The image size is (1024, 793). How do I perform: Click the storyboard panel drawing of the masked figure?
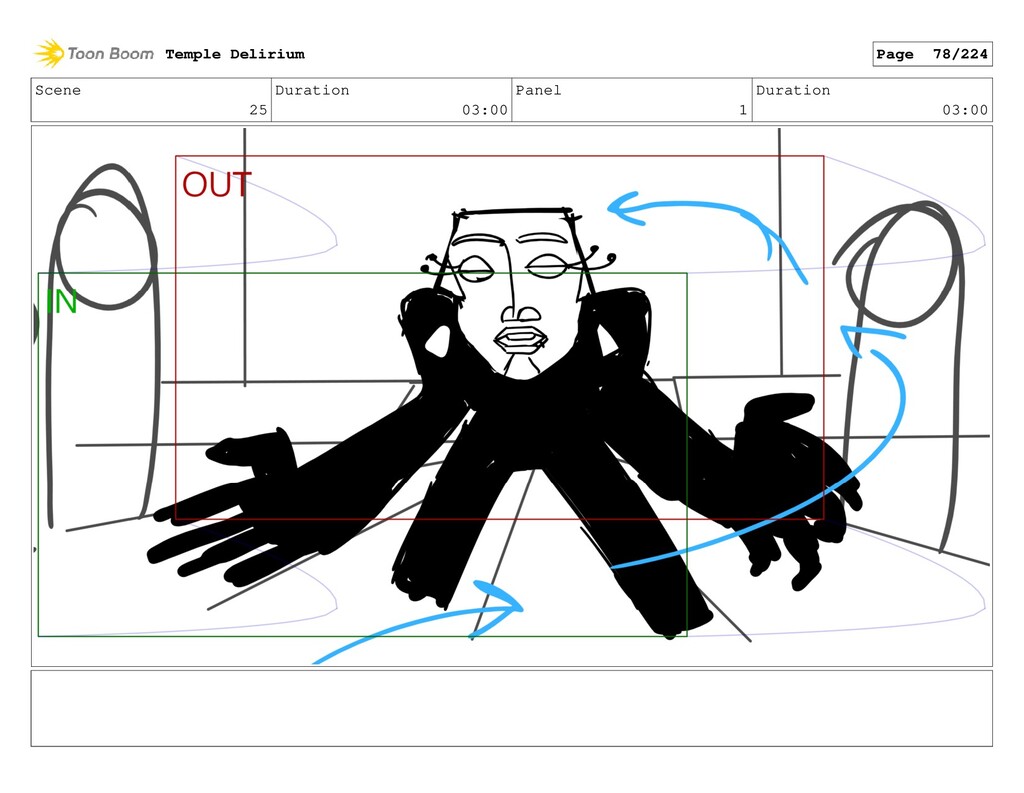click(511, 396)
